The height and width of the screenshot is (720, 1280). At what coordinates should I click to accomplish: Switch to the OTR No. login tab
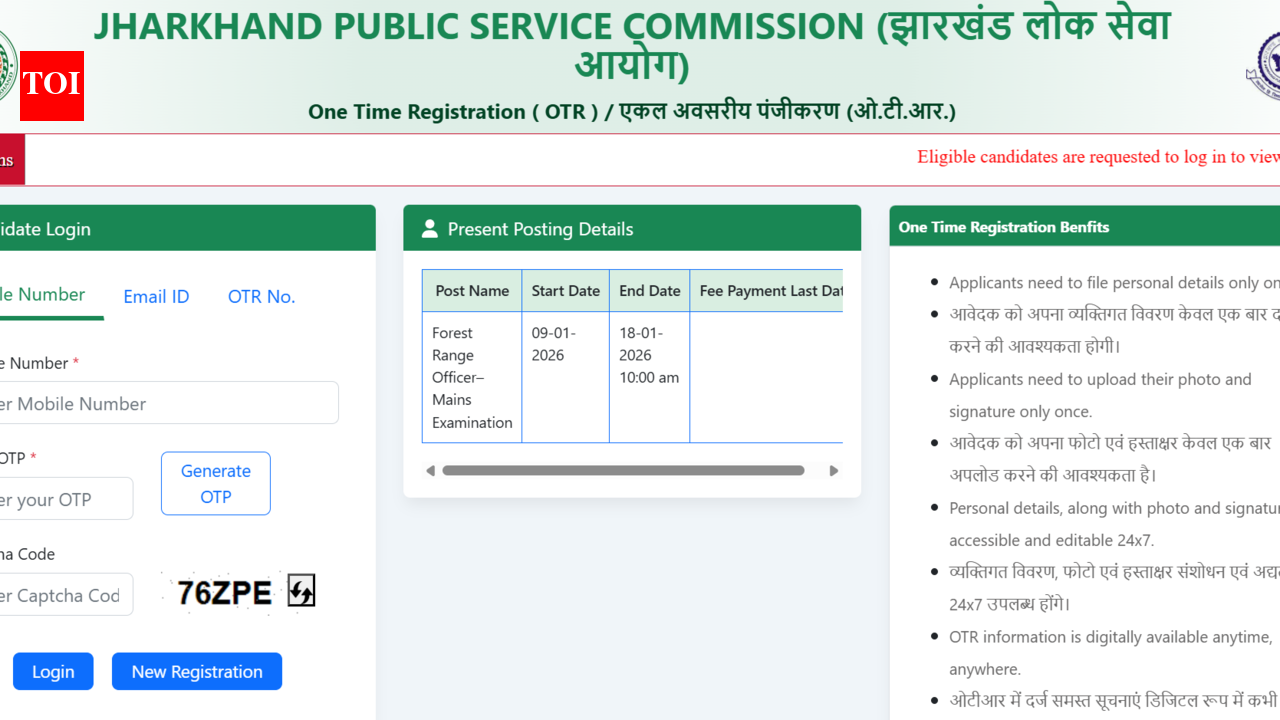(x=261, y=296)
